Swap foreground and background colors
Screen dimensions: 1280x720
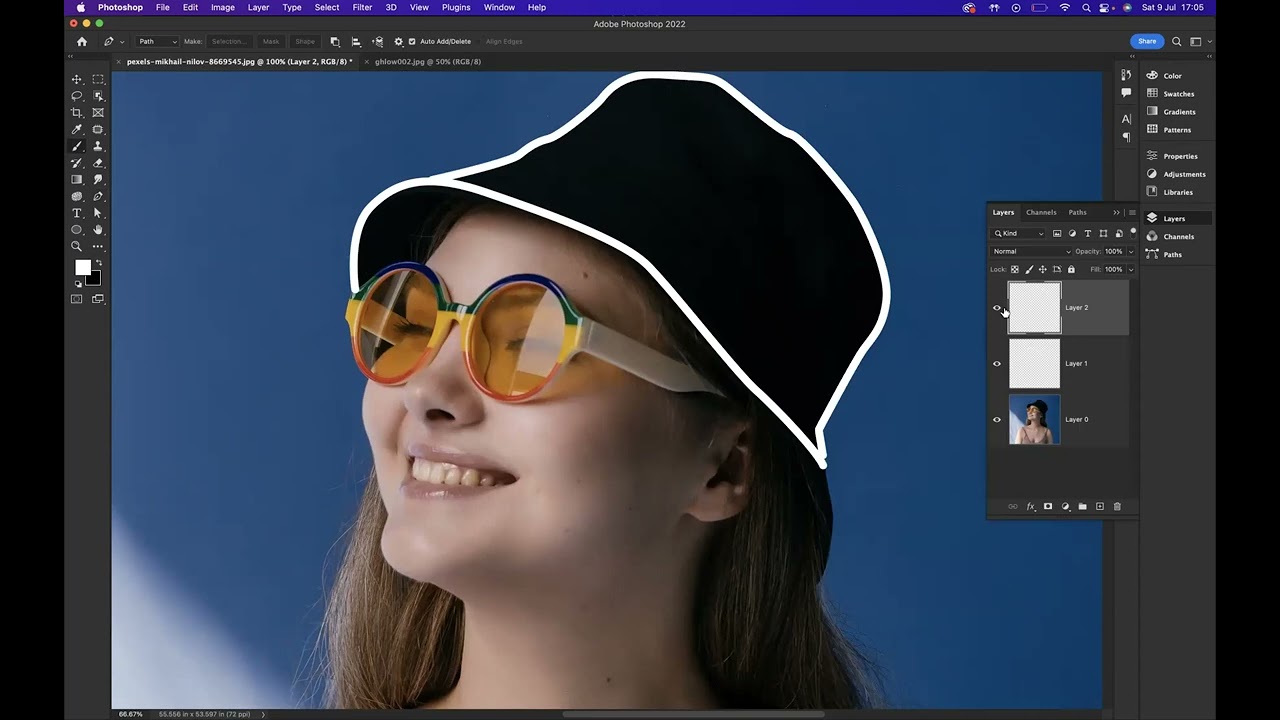point(98,263)
